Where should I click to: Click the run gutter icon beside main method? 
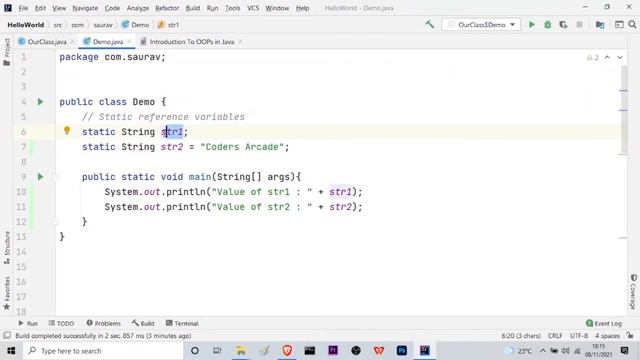pos(40,177)
